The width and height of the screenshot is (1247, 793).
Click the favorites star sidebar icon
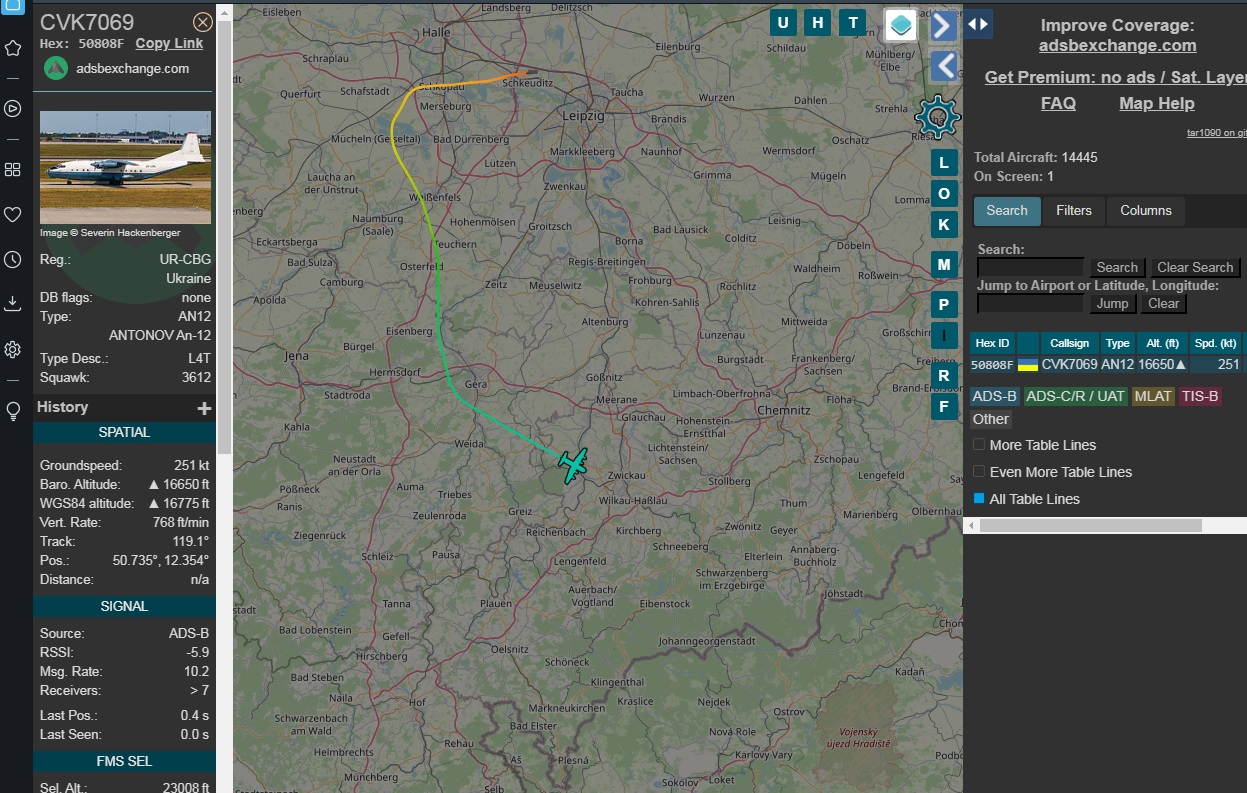click(13, 48)
